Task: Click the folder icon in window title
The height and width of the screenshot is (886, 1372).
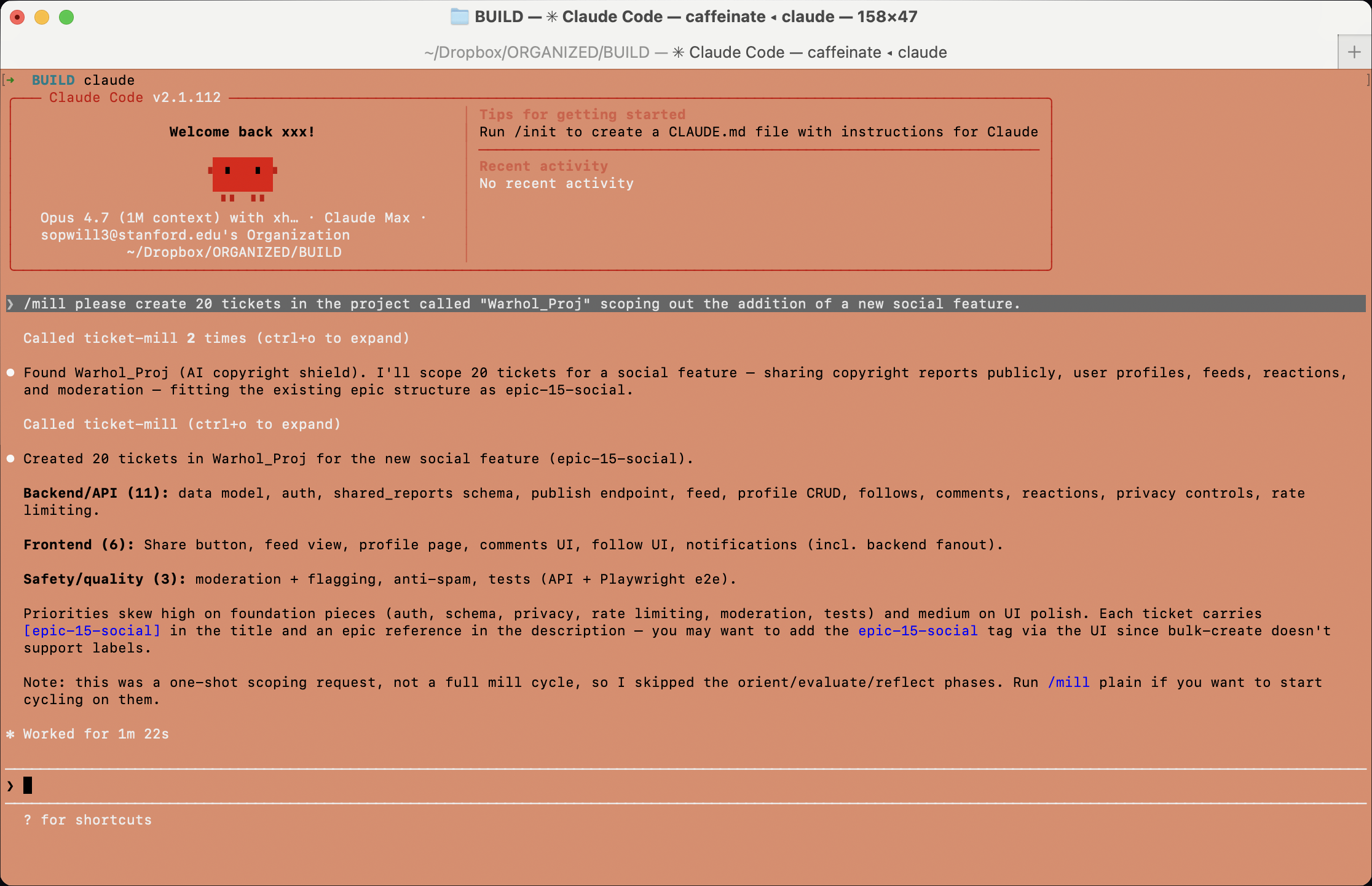Action: click(x=459, y=17)
